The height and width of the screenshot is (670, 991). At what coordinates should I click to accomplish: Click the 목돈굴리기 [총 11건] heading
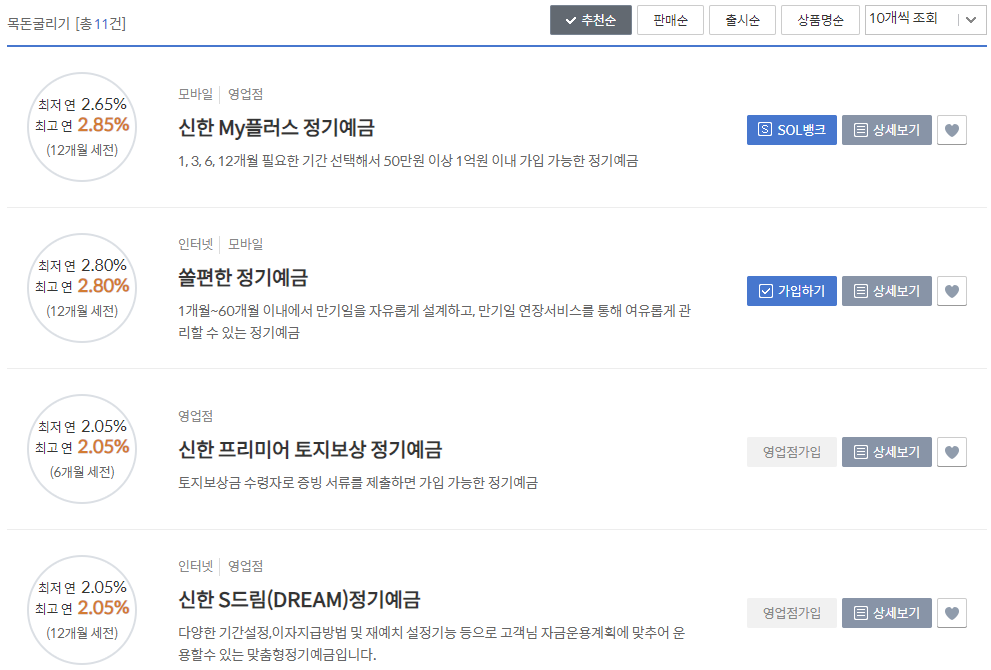coord(66,23)
